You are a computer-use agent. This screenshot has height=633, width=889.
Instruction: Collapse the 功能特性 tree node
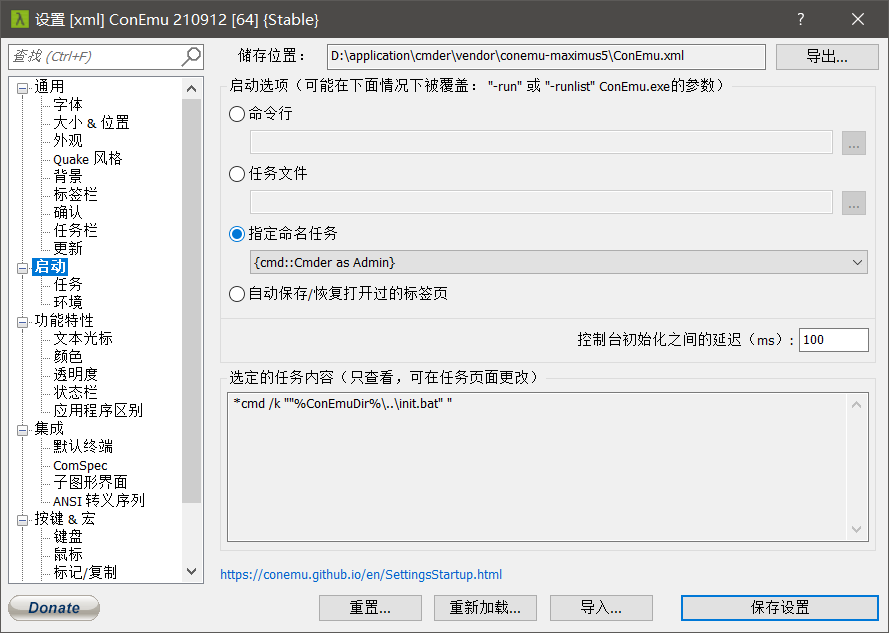(x=22, y=322)
